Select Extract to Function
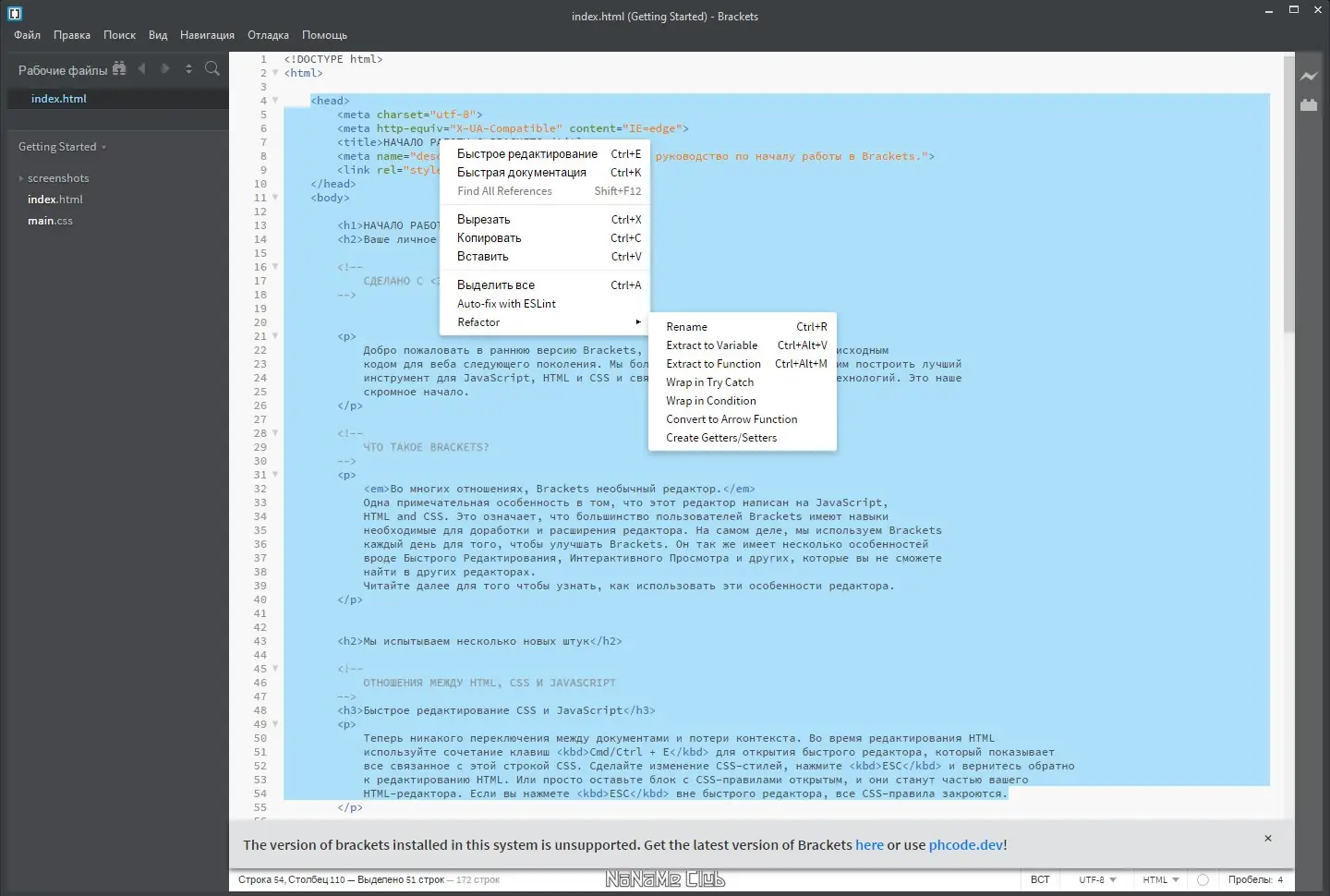1330x896 pixels. pos(743,364)
